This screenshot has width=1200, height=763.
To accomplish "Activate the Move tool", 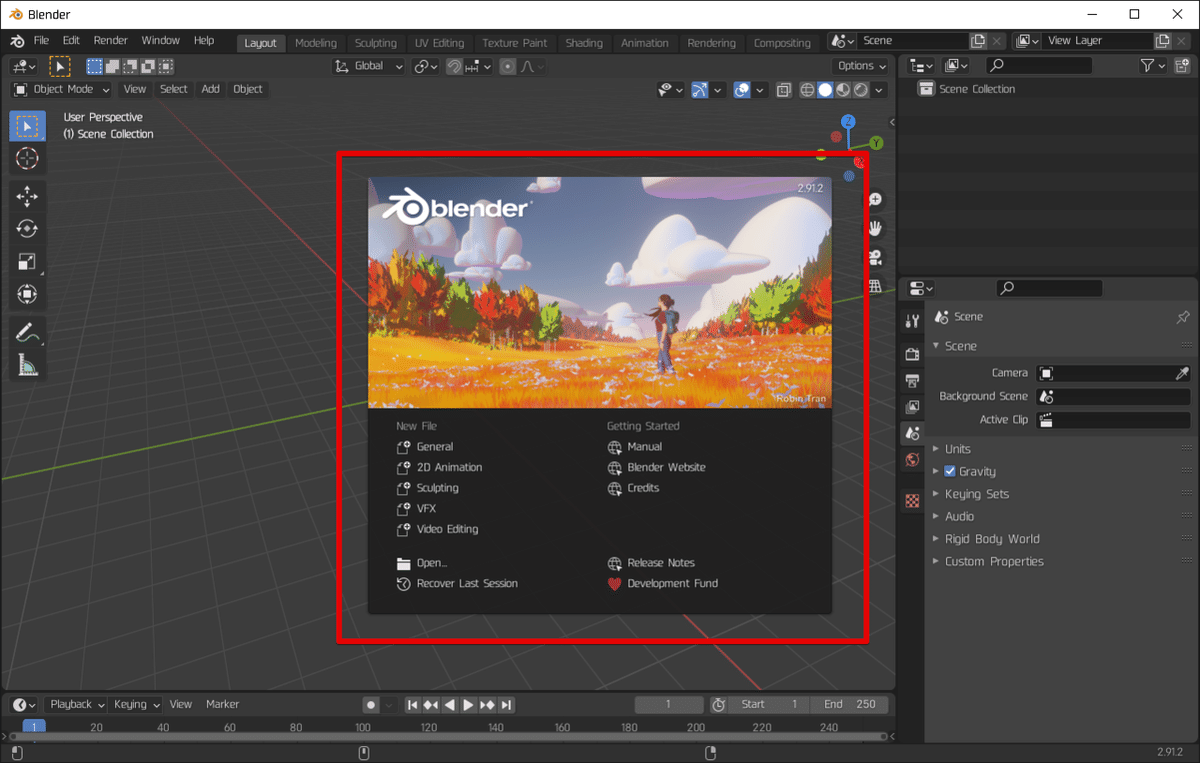I will pos(27,196).
